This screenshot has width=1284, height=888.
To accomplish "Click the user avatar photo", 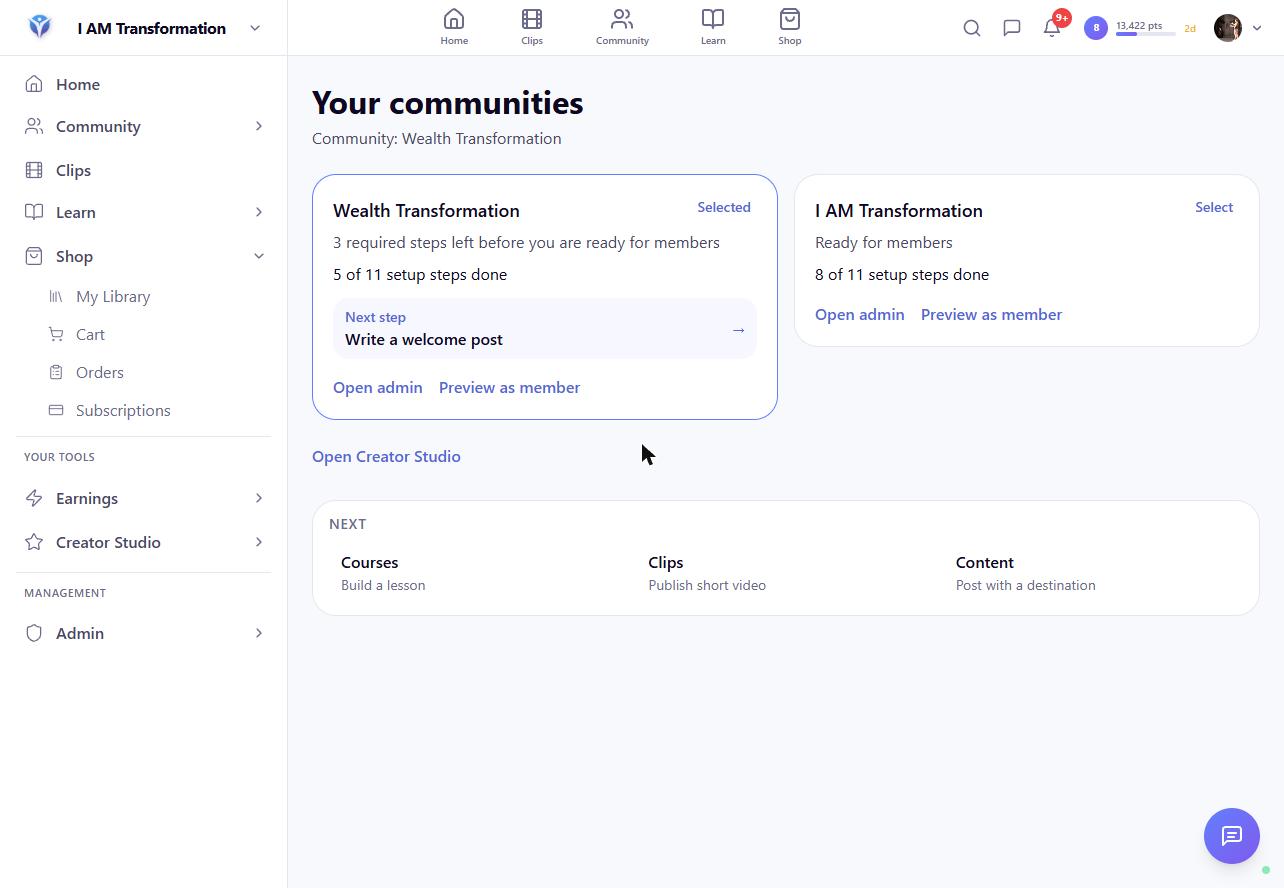I will click(x=1228, y=28).
